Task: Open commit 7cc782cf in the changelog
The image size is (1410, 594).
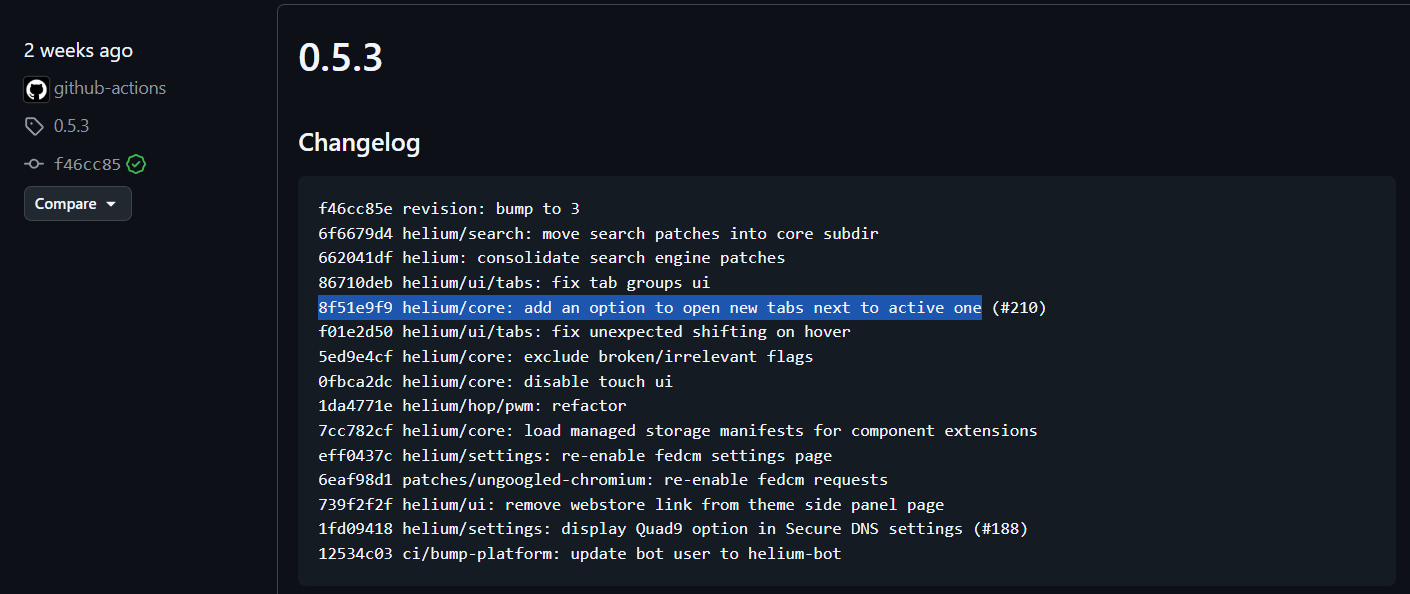Action: point(355,430)
